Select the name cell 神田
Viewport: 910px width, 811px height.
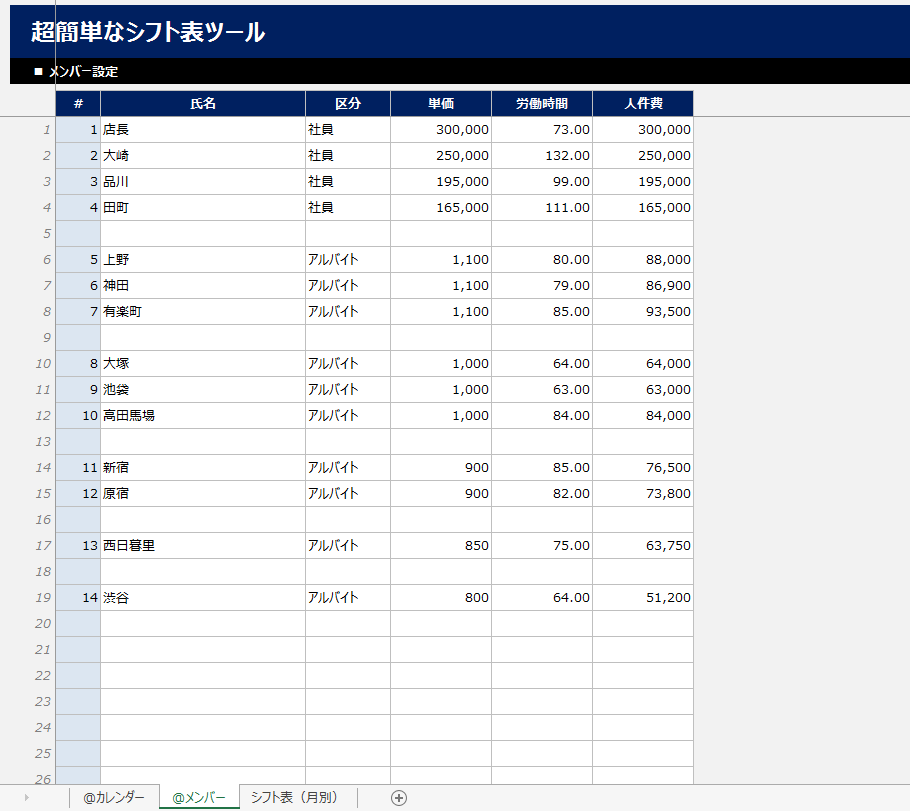point(203,286)
